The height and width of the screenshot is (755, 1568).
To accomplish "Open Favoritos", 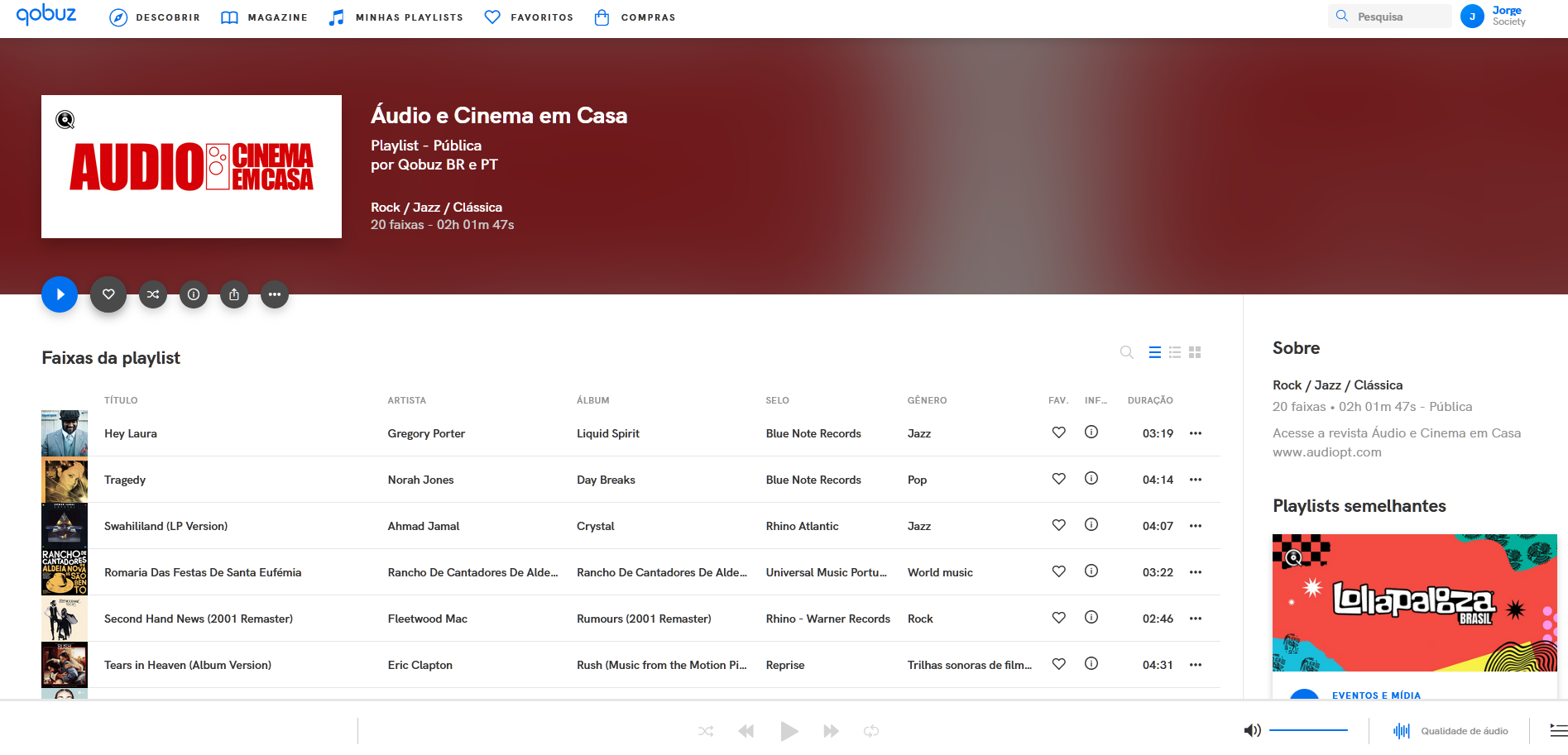I will 529,17.
